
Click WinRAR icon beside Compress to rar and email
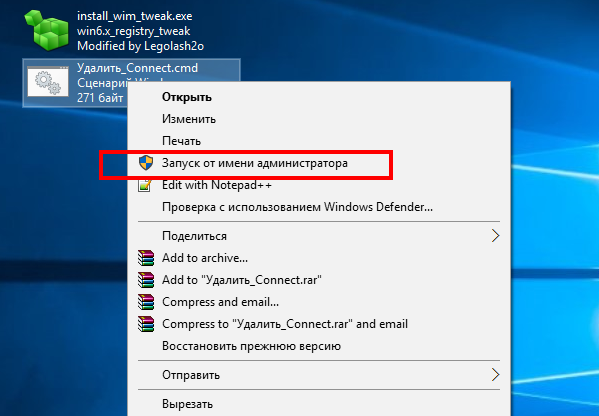pyautogui.click(x=146, y=324)
